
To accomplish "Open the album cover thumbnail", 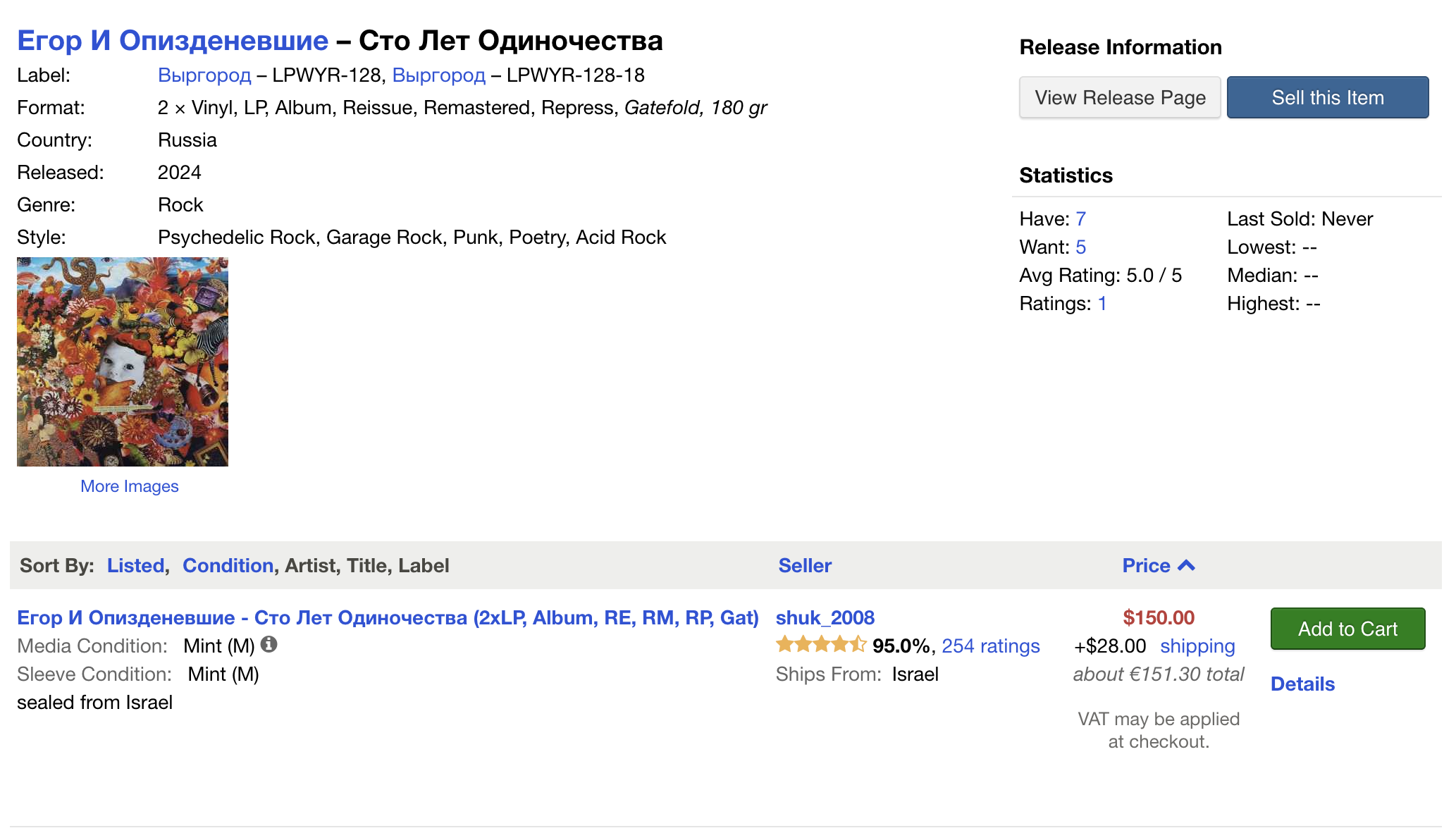I will (x=123, y=362).
